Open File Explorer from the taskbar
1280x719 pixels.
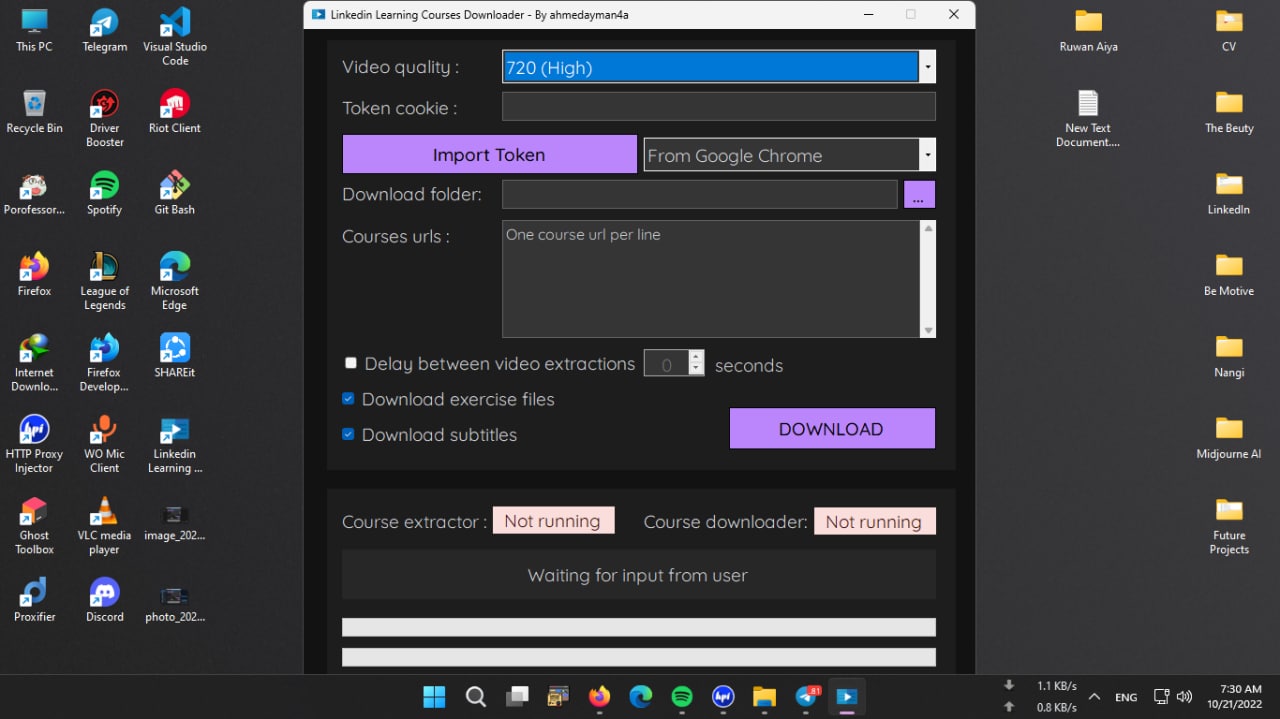(x=764, y=696)
